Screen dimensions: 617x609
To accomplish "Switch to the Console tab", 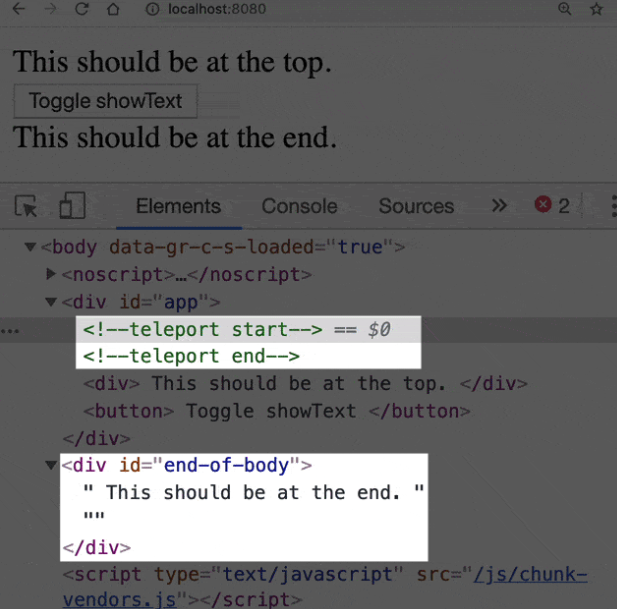I will (299, 206).
